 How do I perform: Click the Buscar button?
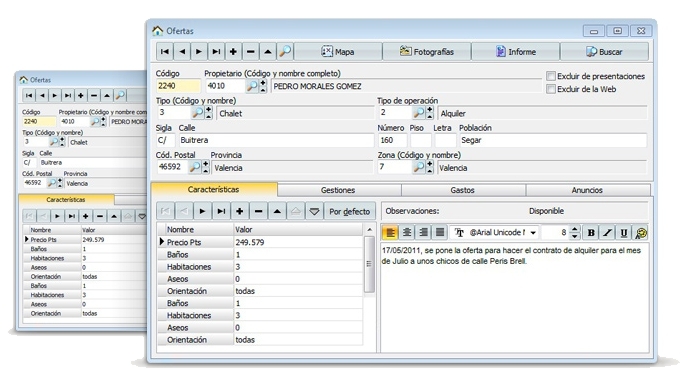pos(604,52)
